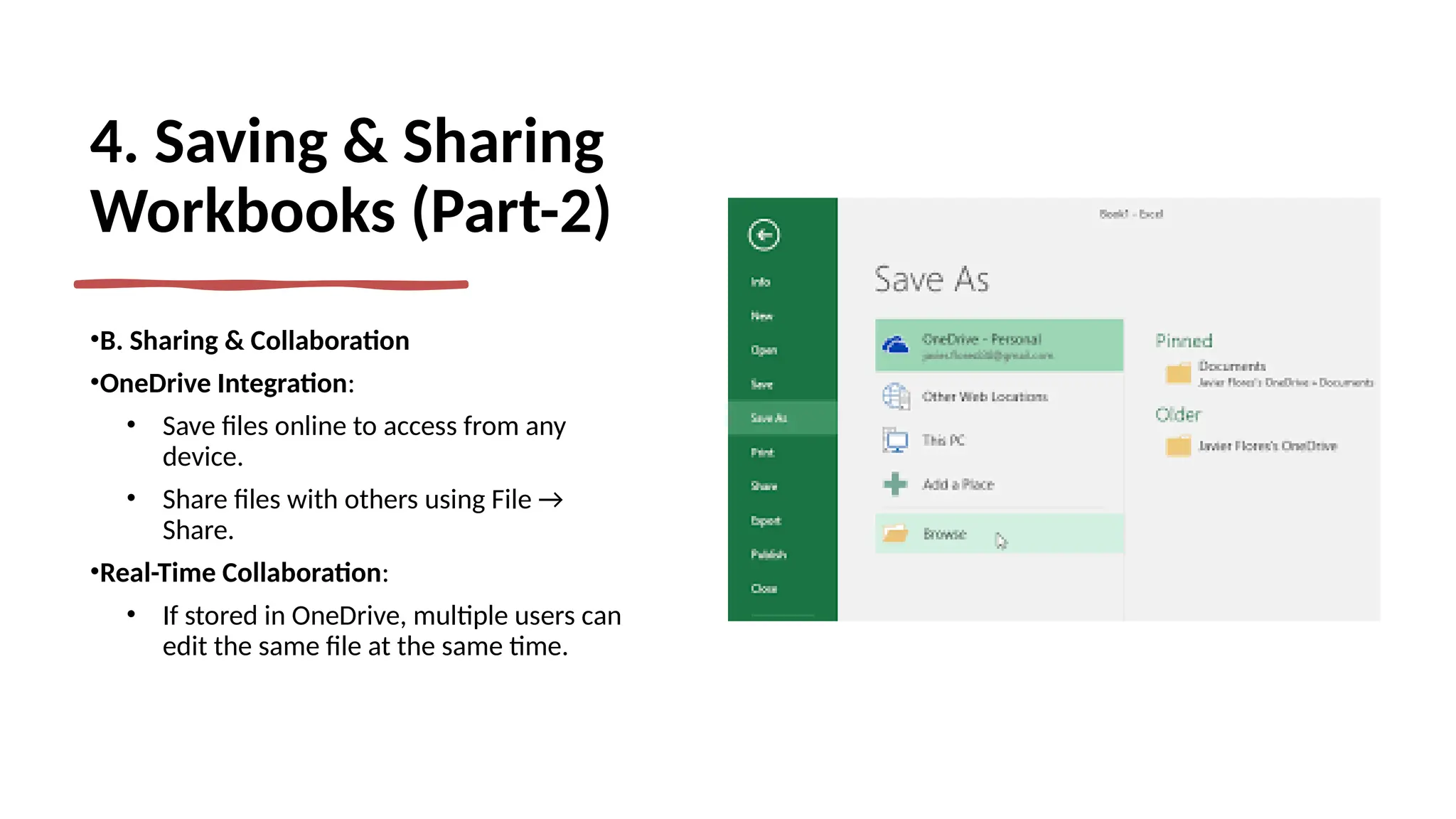Click the OneDrive cloud icon
The image size is (1456, 819).
[x=895, y=345]
